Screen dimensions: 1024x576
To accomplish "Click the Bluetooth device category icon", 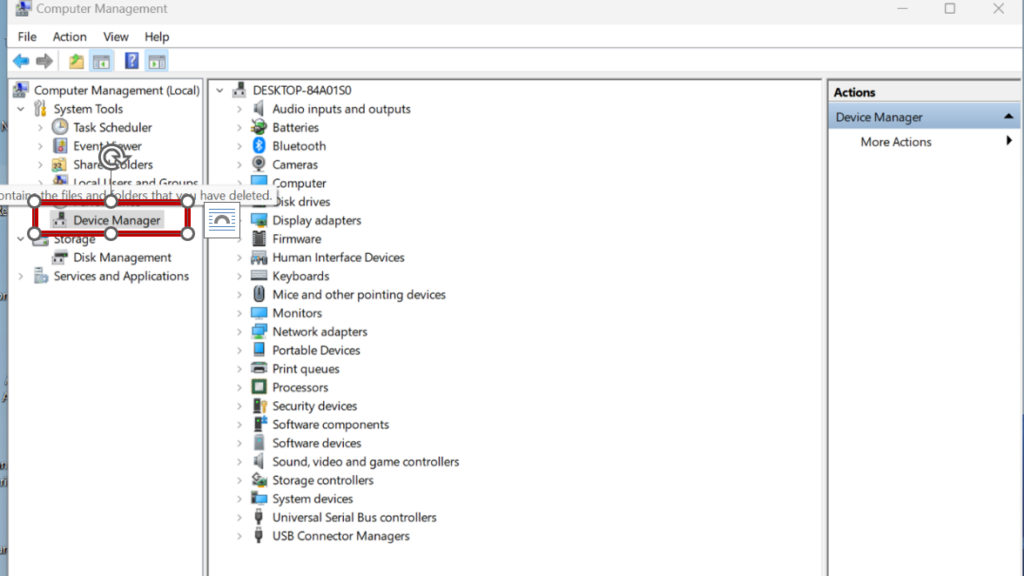I will pos(259,146).
